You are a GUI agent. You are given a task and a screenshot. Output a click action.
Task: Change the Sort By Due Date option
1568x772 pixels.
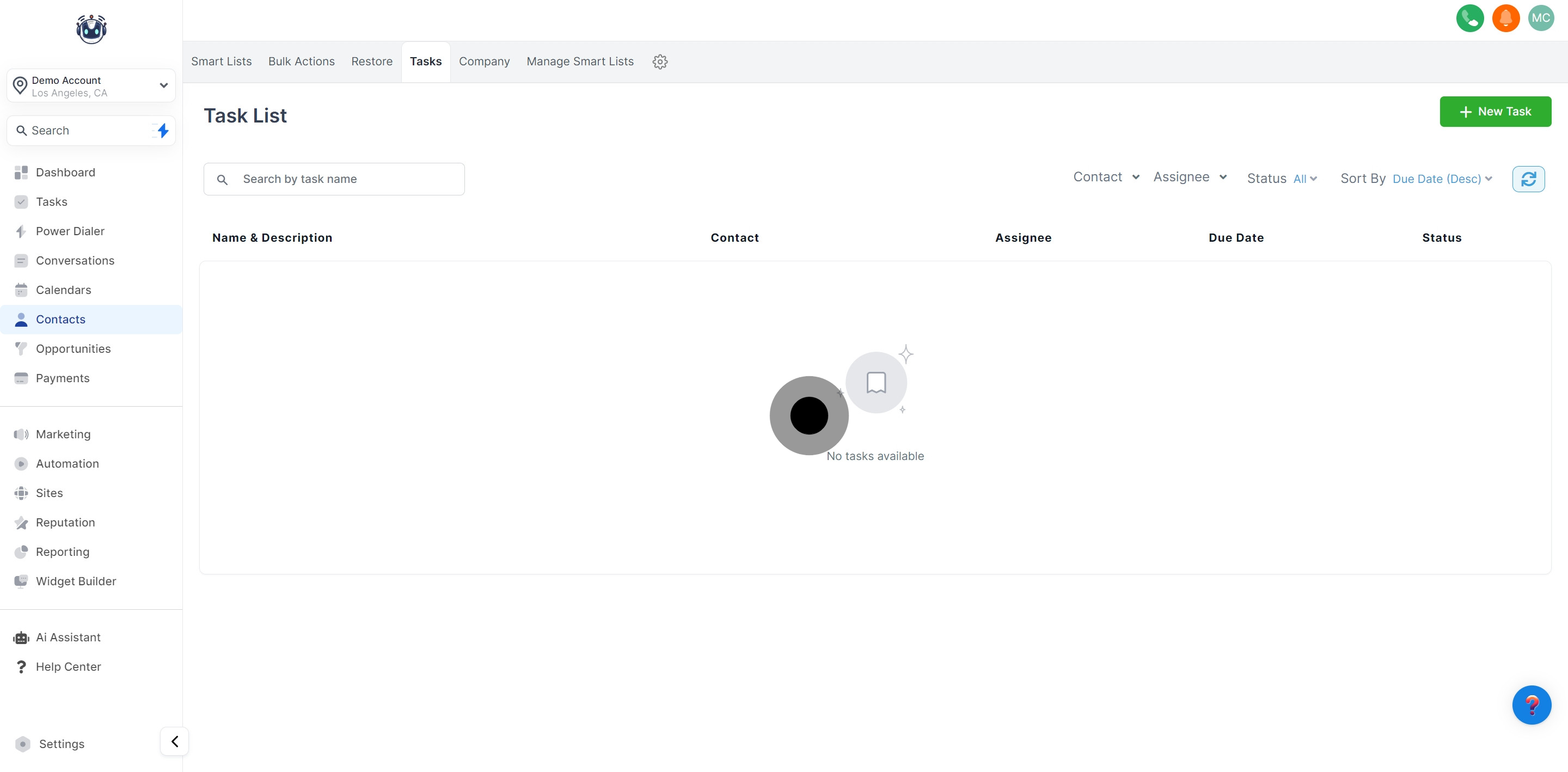tap(1441, 179)
